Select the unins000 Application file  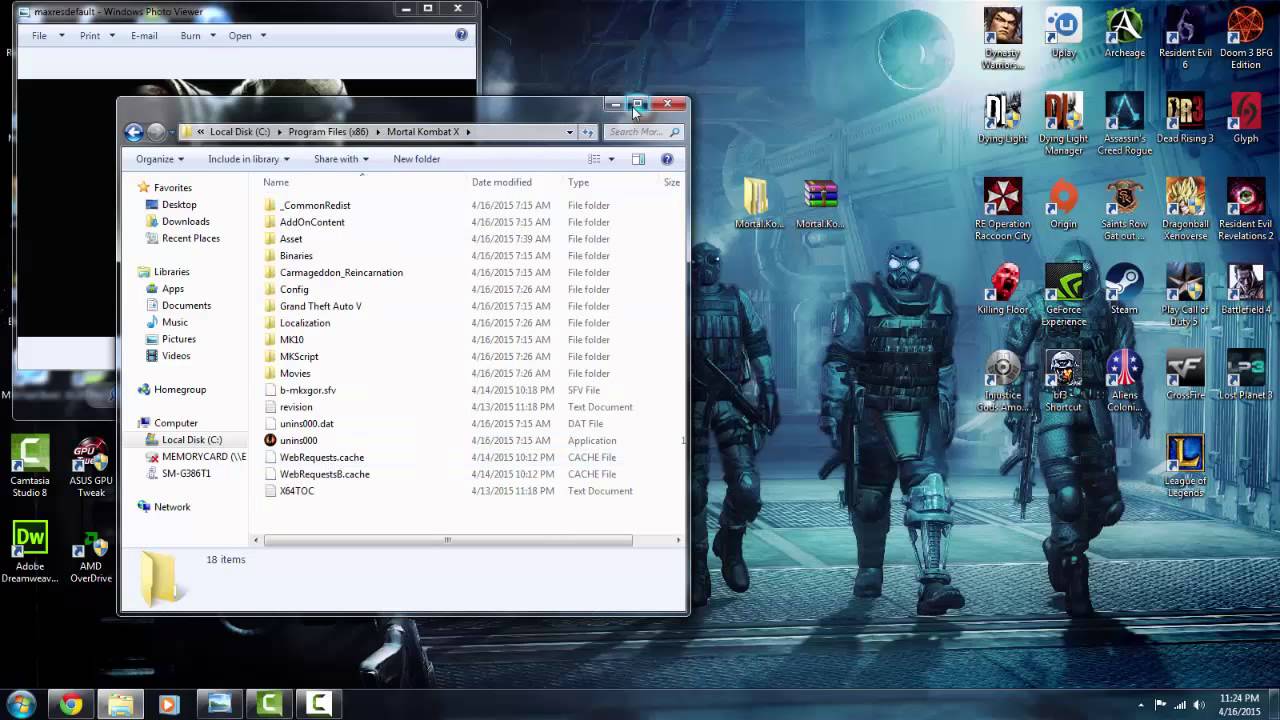[x=298, y=440]
